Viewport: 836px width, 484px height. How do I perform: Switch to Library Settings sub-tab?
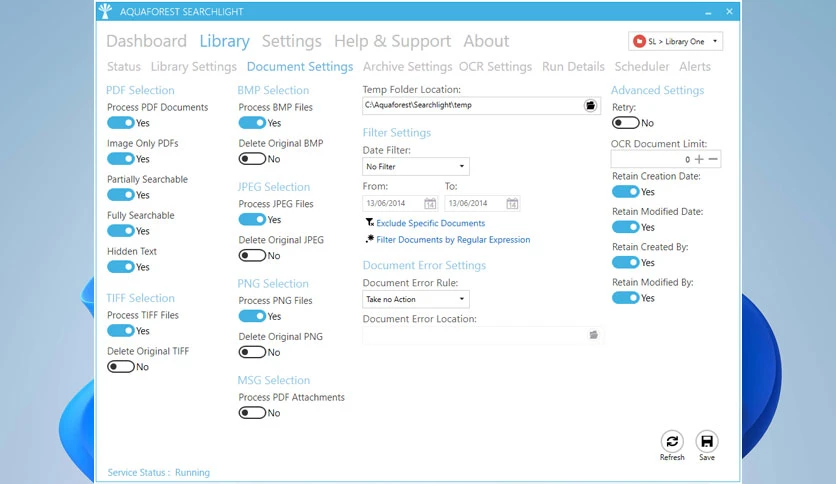pos(194,67)
